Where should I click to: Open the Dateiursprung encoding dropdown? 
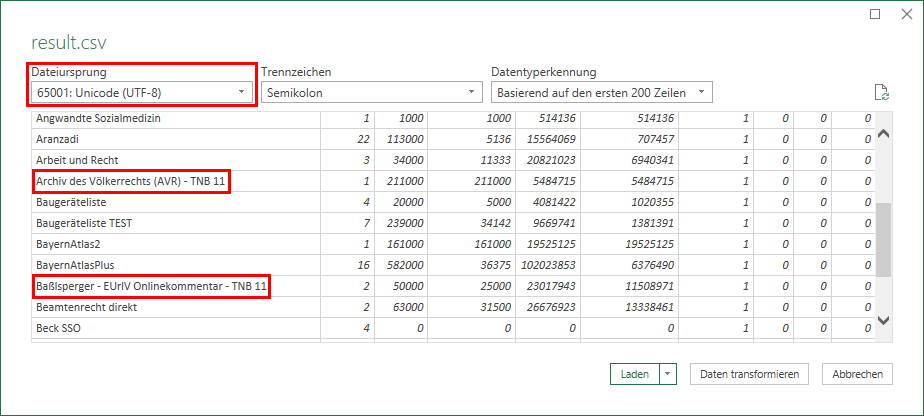(141, 93)
